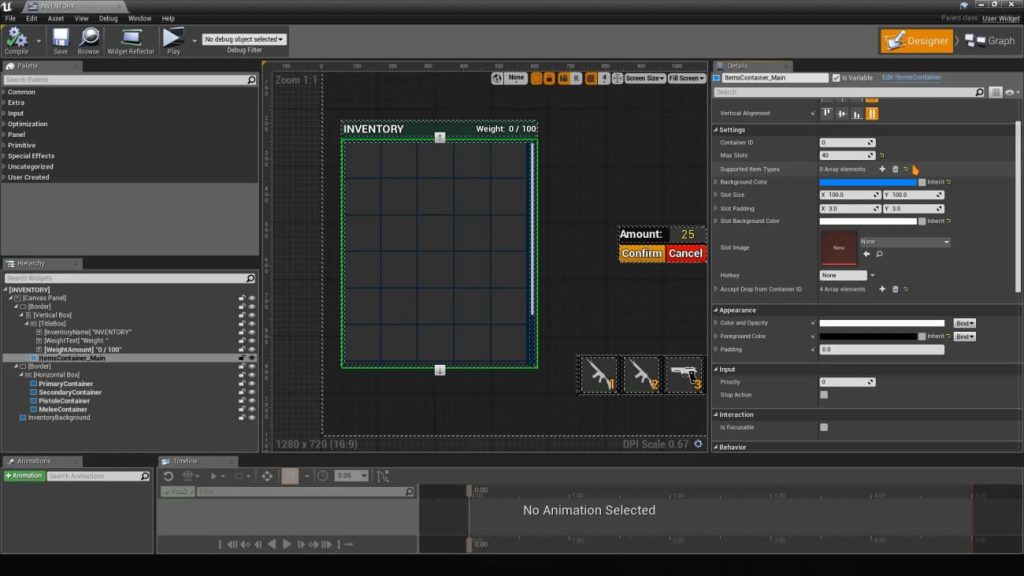This screenshot has width=1024, height=576.
Task: Expand the Common palette category
Action: pos(21,92)
